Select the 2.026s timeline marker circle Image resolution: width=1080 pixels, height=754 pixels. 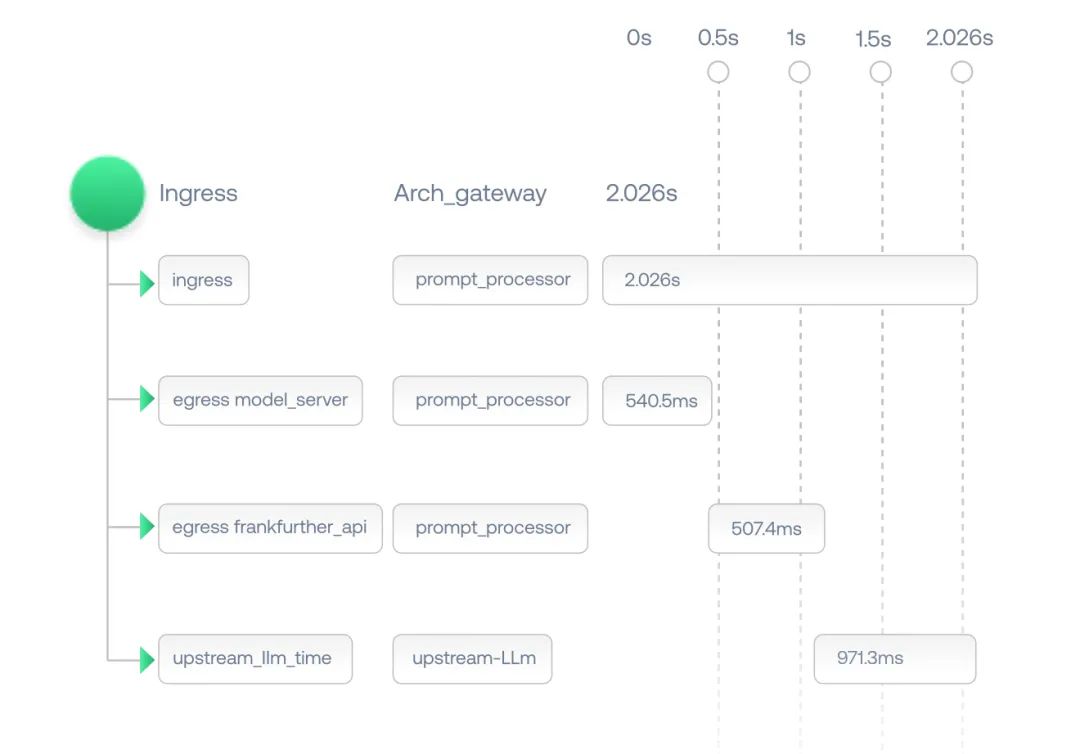pyautogui.click(x=962, y=72)
